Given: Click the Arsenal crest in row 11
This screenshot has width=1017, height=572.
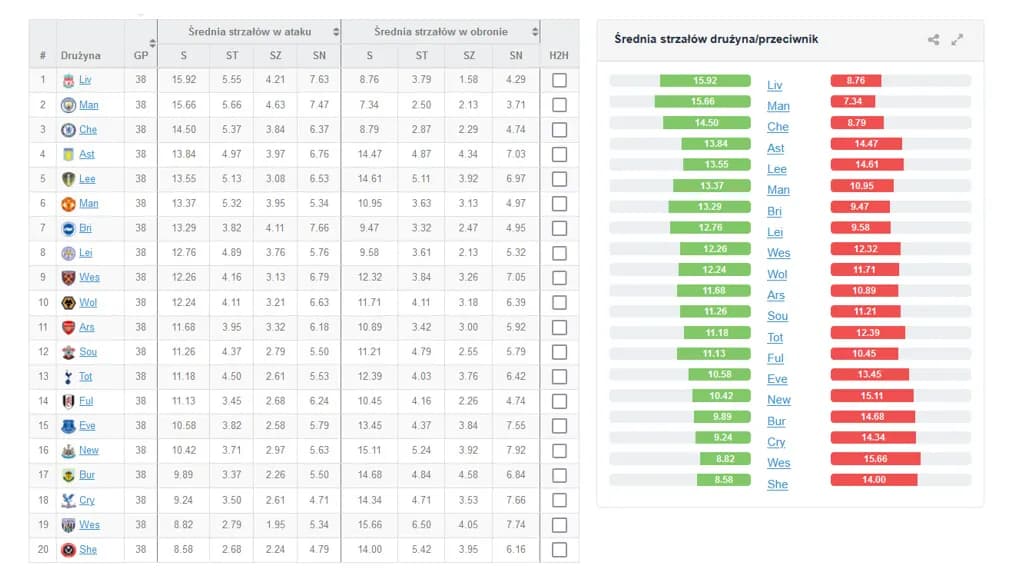Looking at the screenshot, I should pyautogui.click(x=68, y=327).
